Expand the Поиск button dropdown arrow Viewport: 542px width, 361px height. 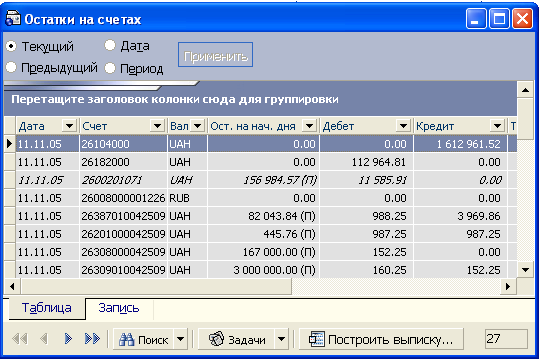point(180,339)
